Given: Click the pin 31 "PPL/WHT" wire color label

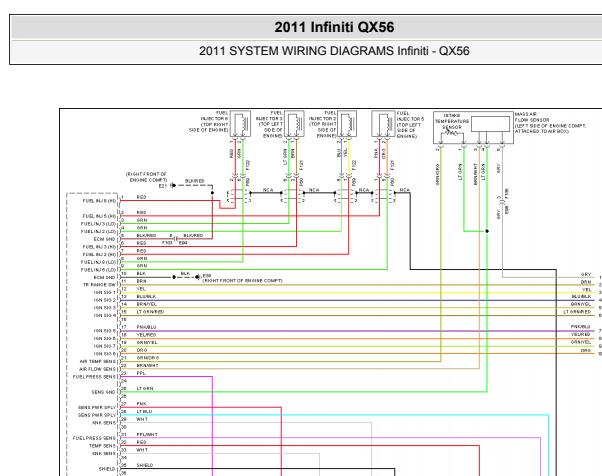Looking at the screenshot, I should coord(147,435).
